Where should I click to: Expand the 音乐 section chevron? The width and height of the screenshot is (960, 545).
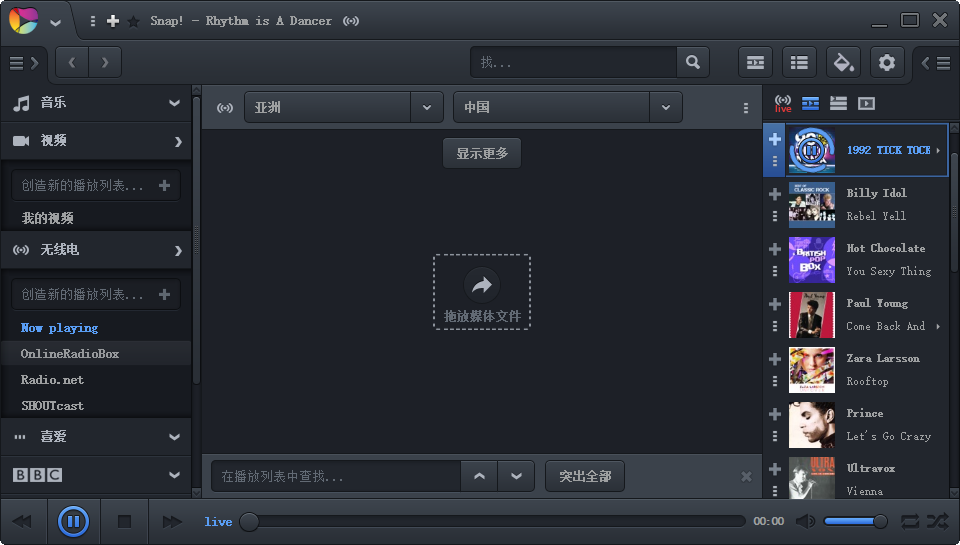174,103
